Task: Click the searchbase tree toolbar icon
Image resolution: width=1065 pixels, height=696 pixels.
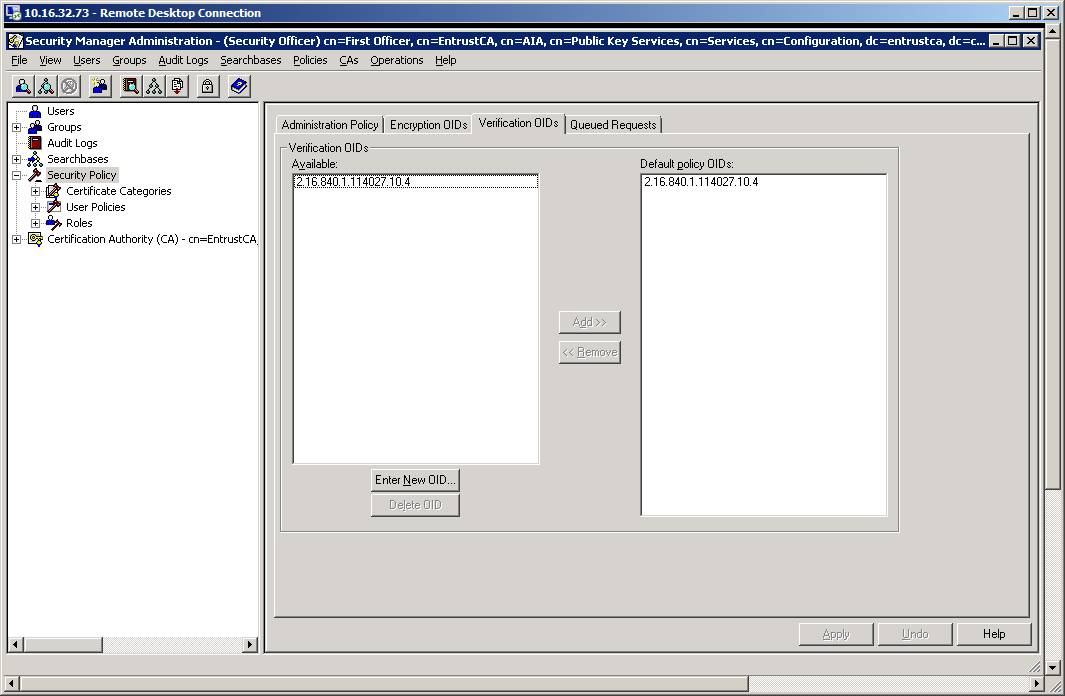Action: 155,86
